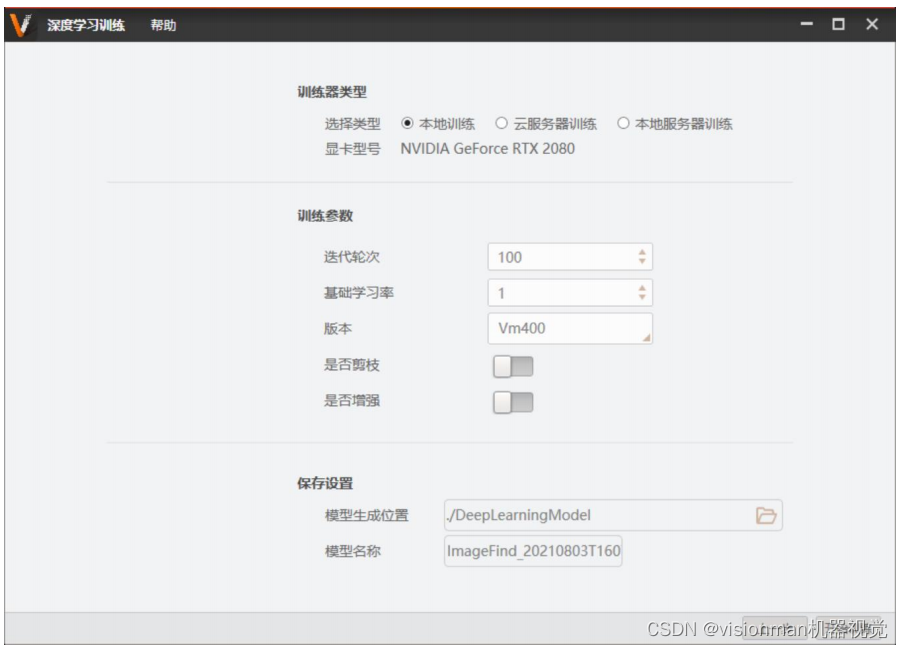The width and height of the screenshot is (903, 648).
Task: Open folder browser for 模型生成位置
Action: 765,516
